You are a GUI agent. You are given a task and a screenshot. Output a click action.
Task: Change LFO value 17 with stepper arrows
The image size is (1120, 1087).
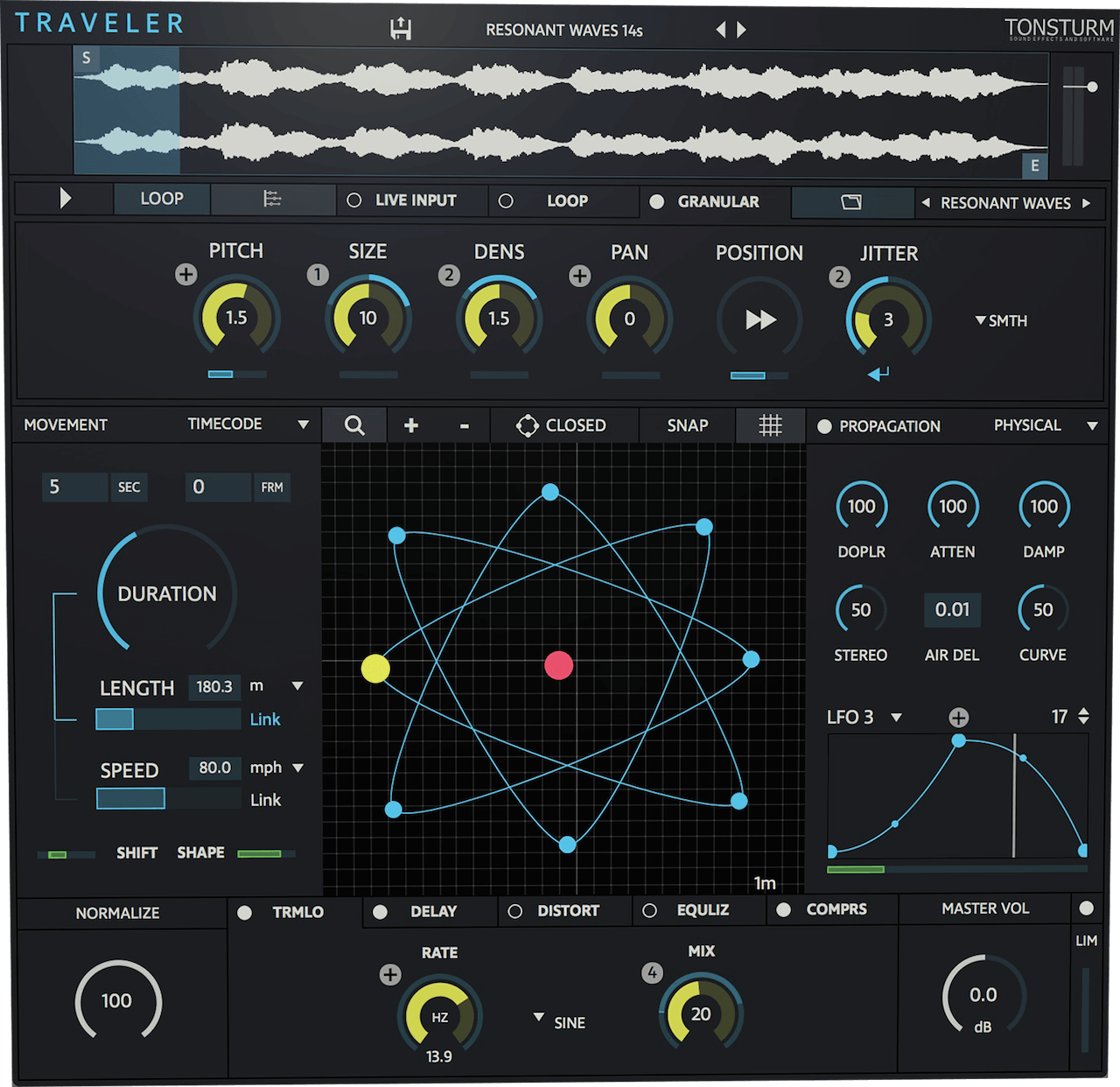1084,716
